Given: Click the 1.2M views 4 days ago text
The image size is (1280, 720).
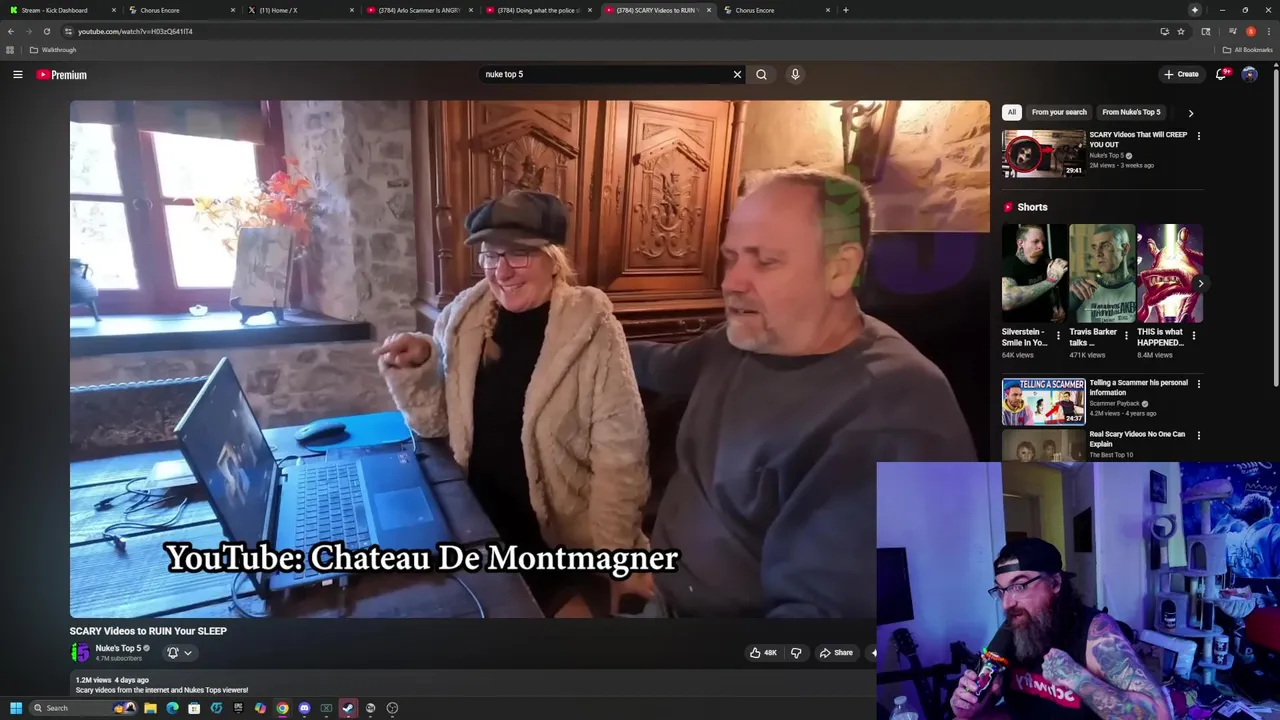Looking at the screenshot, I should click(112, 680).
